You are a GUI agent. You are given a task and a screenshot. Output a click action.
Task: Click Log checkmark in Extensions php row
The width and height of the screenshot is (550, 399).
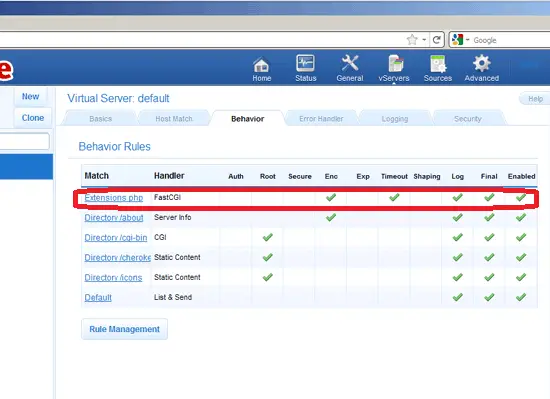(x=457, y=197)
